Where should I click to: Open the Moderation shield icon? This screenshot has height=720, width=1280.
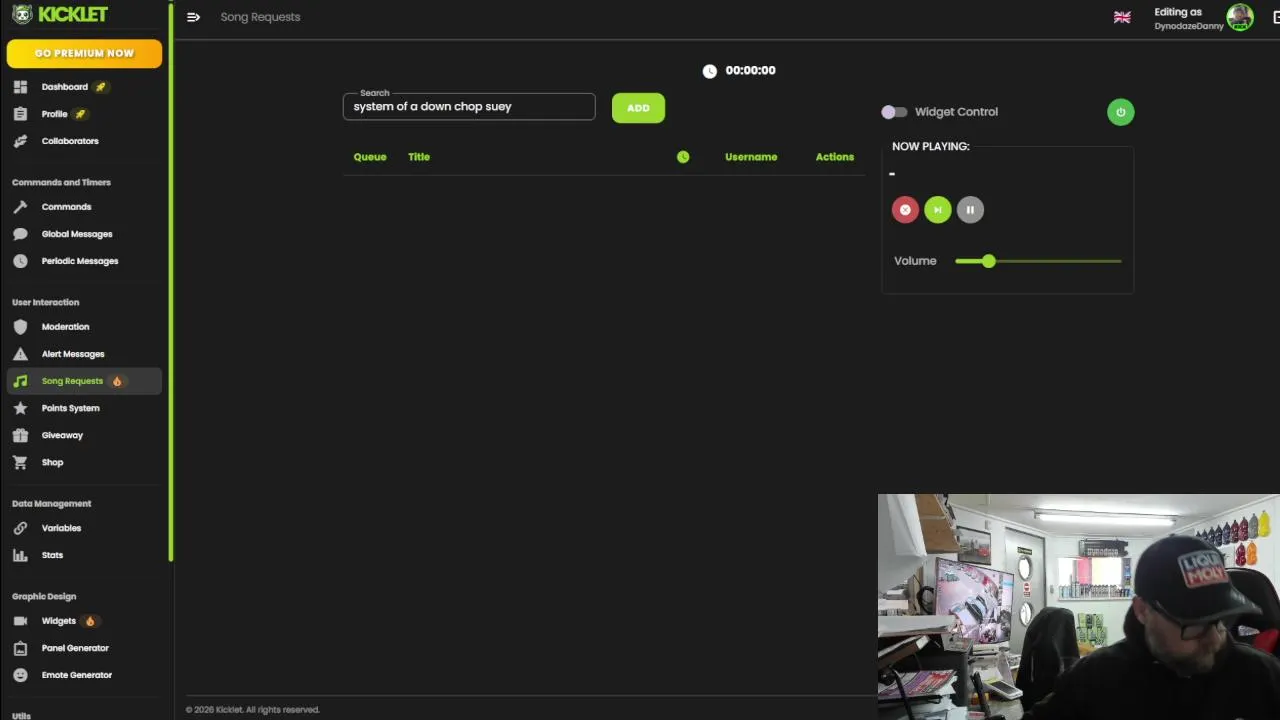point(20,327)
